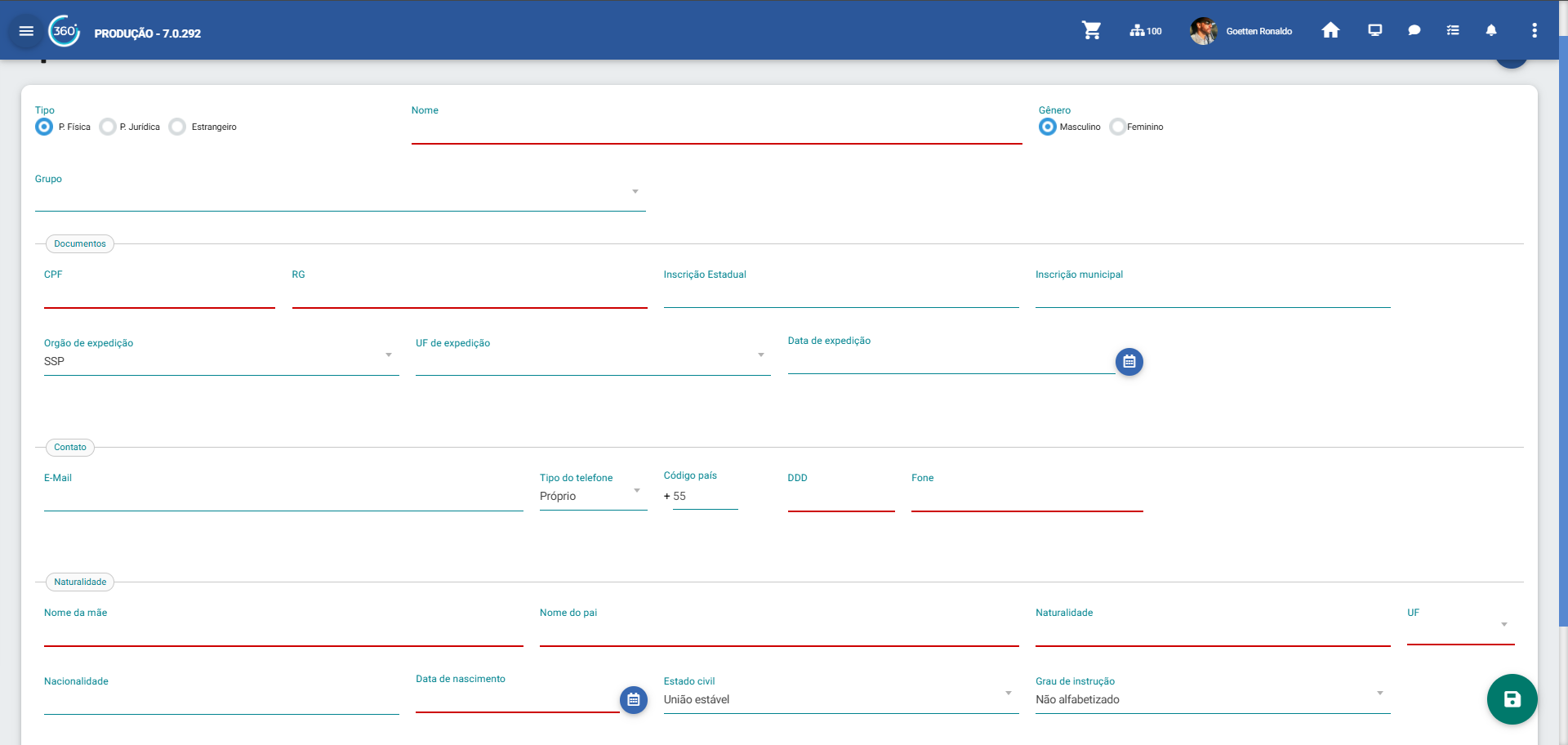Click the home icon in header
The height and width of the screenshot is (745, 1568).
coord(1330,31)
